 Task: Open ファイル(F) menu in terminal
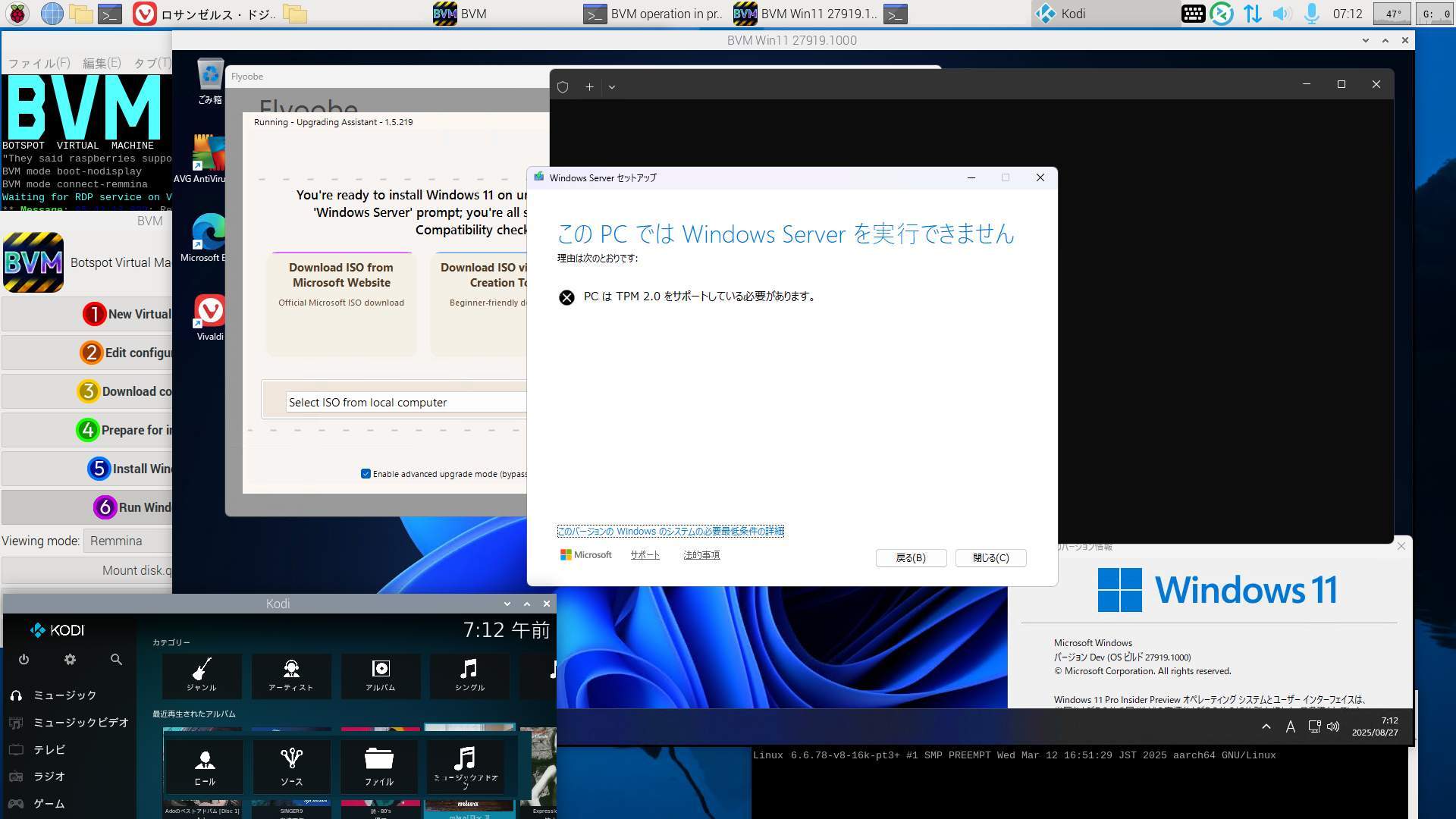click(x=39, y=63)
